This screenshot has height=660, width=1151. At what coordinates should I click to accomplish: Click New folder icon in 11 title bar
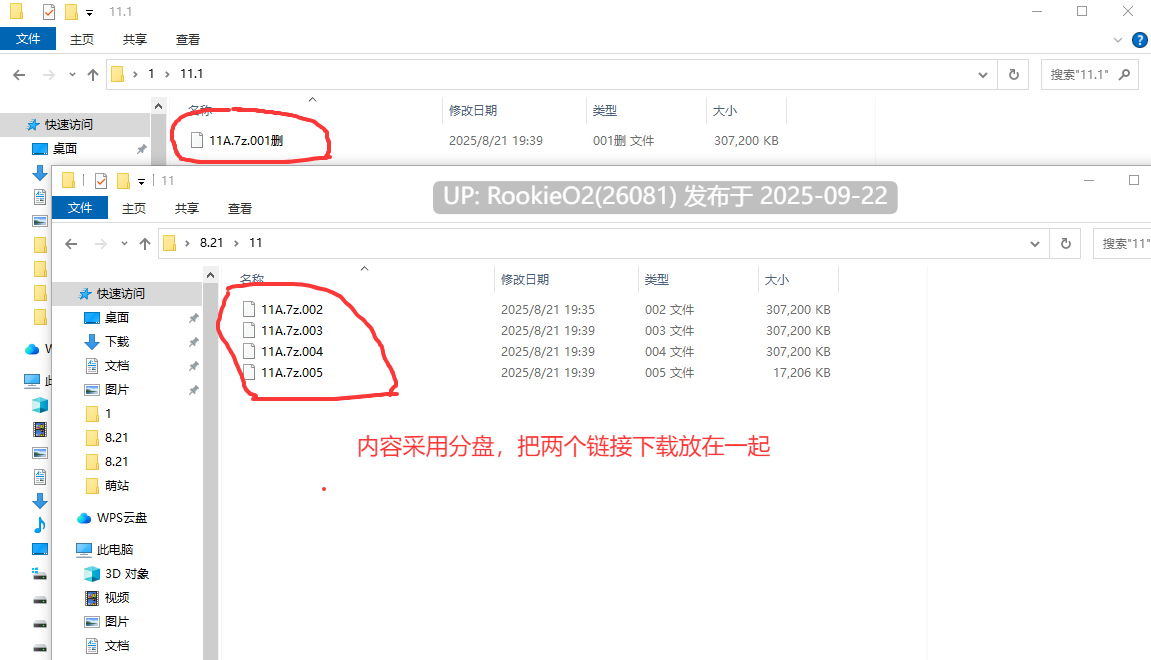pyautogui.click(x=123, y=181)
